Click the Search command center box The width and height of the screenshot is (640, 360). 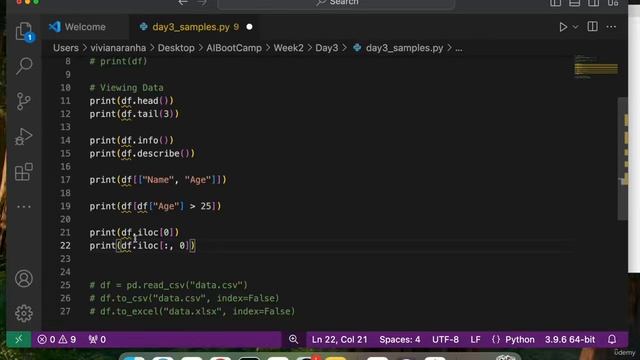(336, 3)
